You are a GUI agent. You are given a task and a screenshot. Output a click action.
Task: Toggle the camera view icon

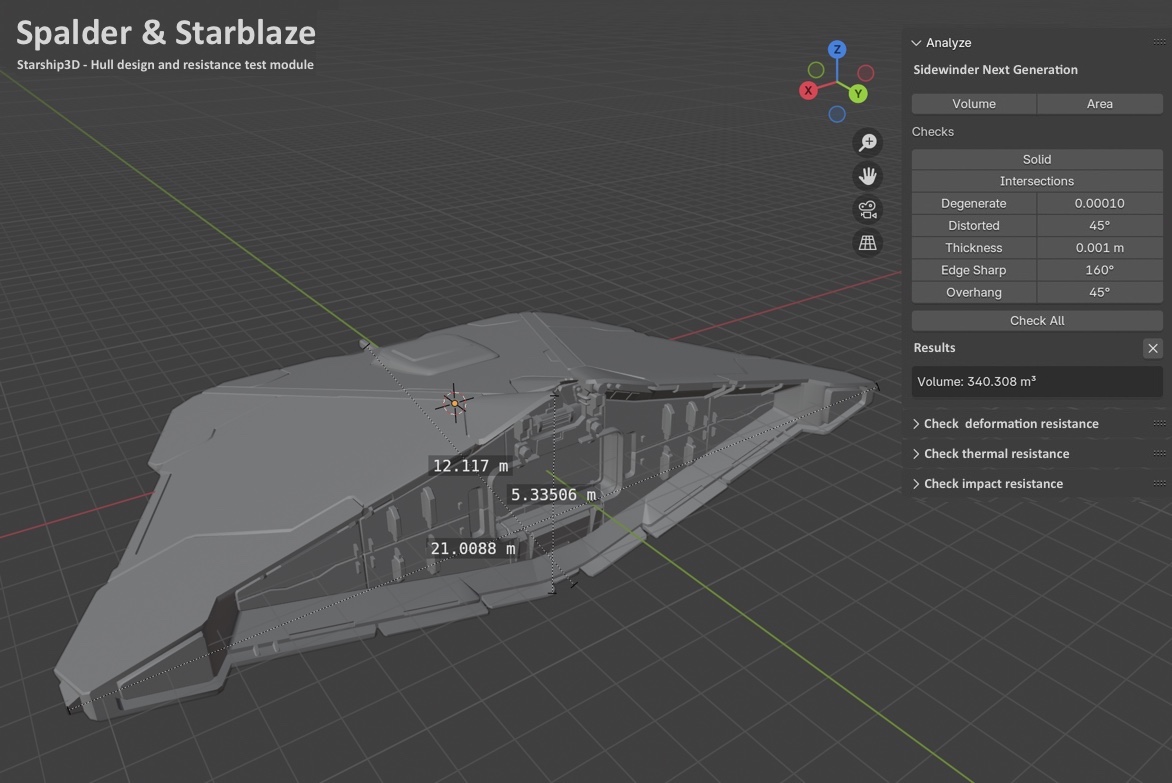click(867, 210)
